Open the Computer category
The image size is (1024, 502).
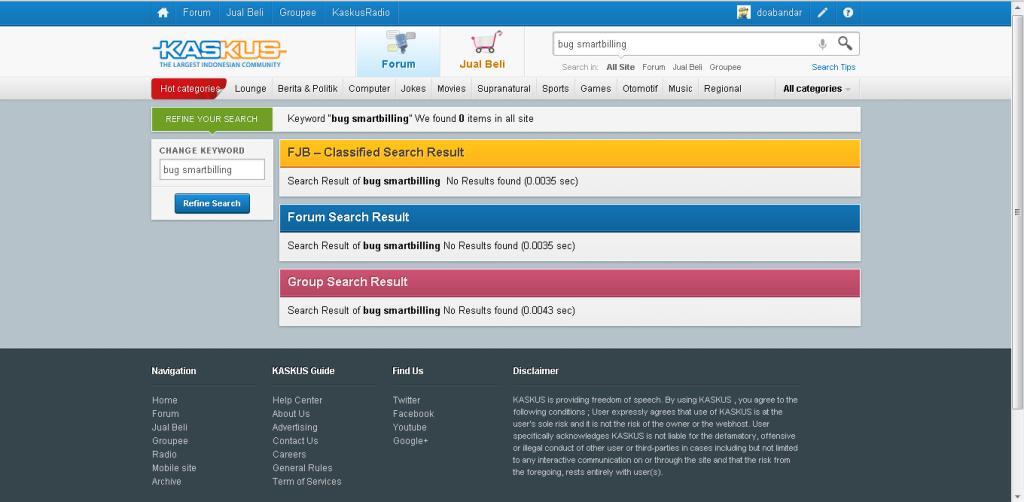[369, 89]
